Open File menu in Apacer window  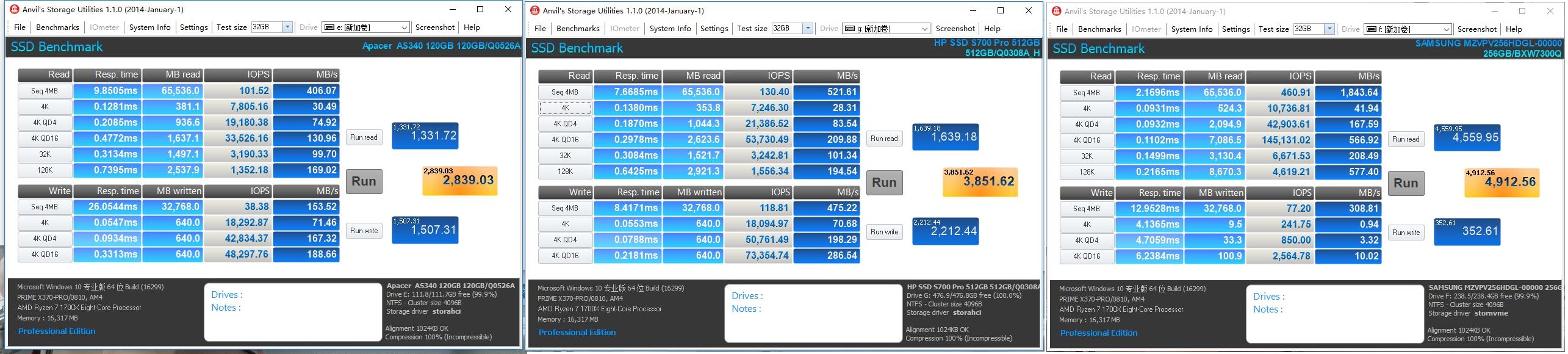tap(20, 27)
